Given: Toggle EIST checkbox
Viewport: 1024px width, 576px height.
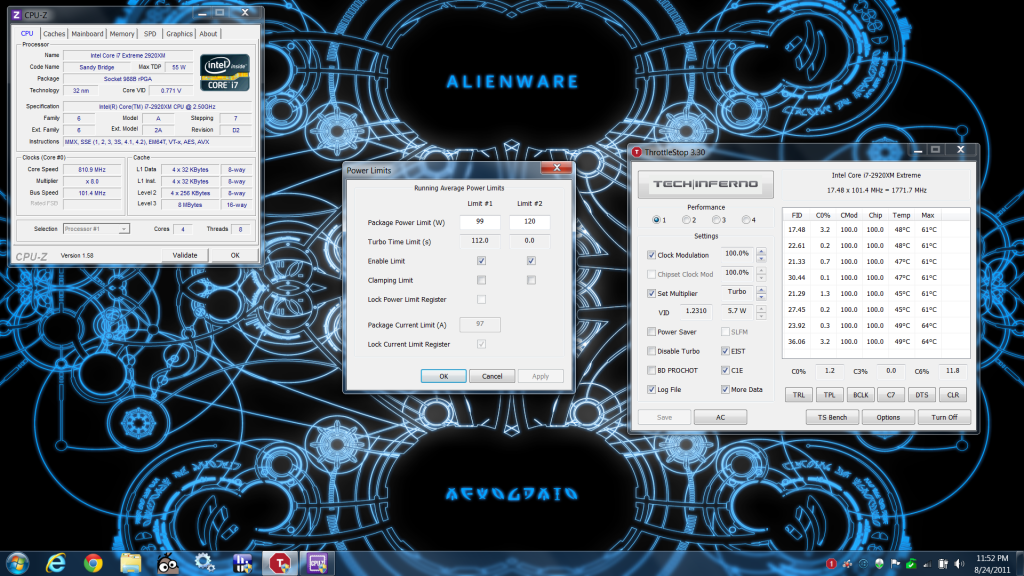Looking at the screenshot, I should pos(725,351).
